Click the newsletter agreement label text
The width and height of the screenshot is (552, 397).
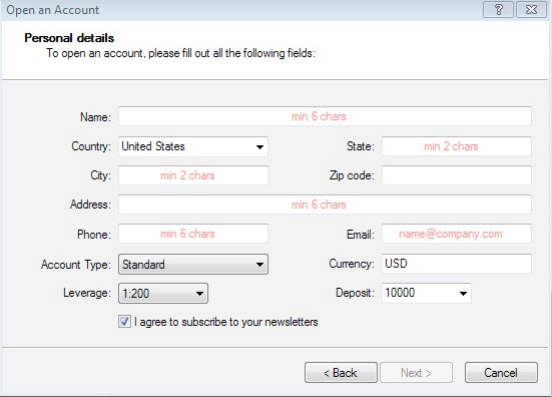(226, 322)
